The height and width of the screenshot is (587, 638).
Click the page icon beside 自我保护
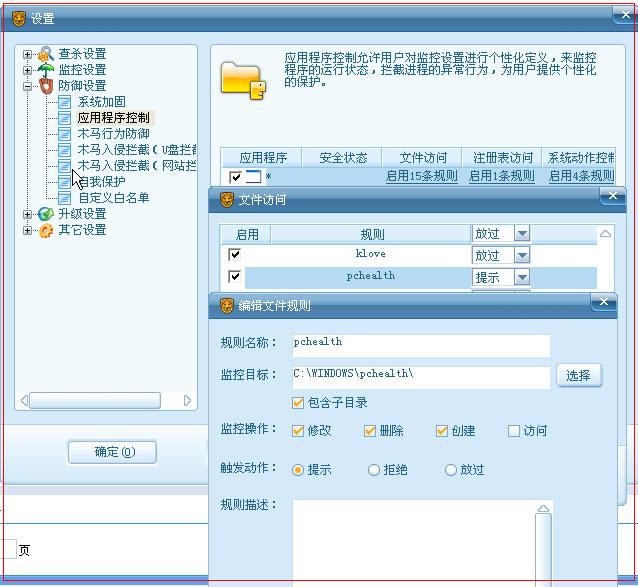coord(64,182)
